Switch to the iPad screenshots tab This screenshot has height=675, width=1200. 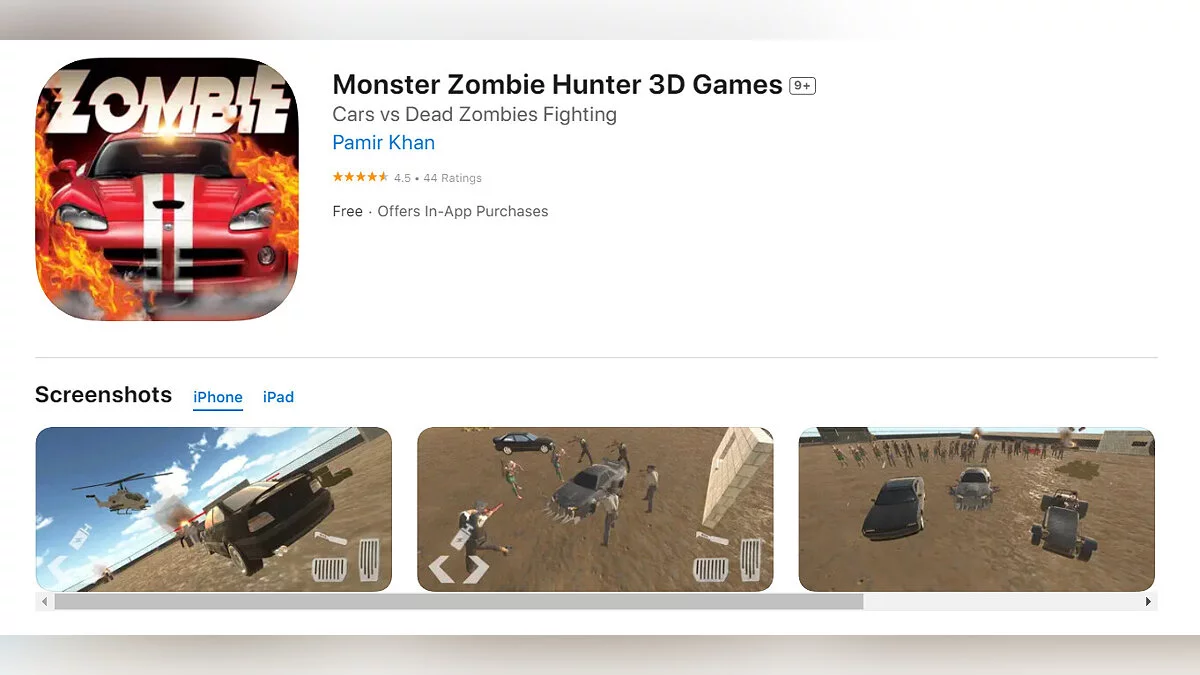278,397
